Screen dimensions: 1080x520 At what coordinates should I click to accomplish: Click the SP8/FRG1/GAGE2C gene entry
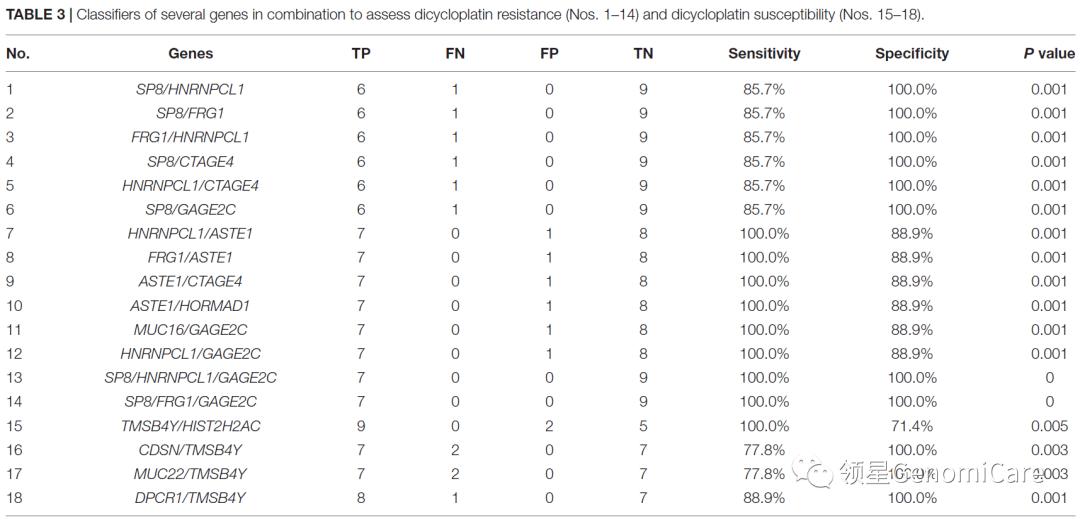[190, 401]
